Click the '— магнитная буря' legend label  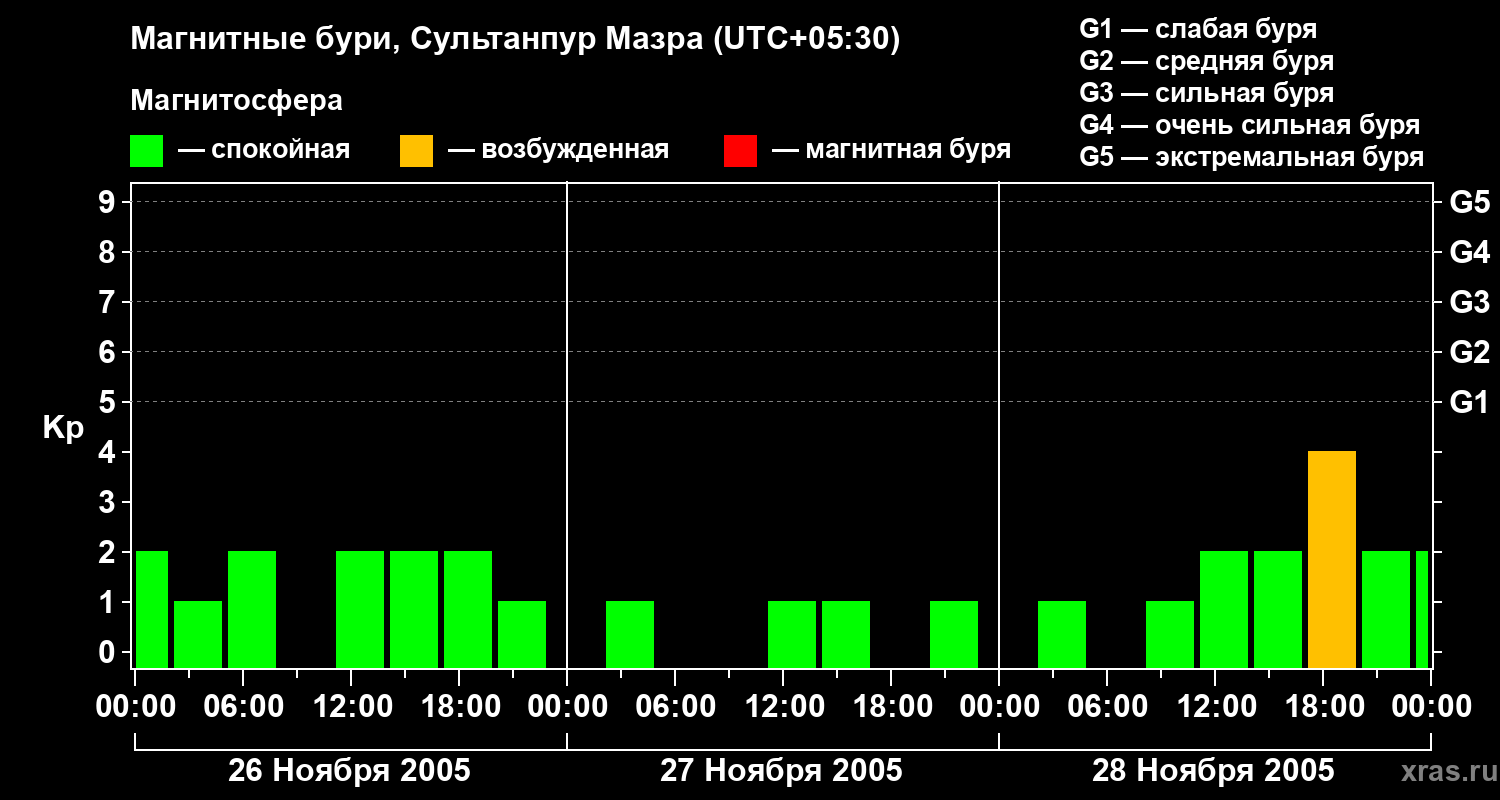(x=891, y=151)
